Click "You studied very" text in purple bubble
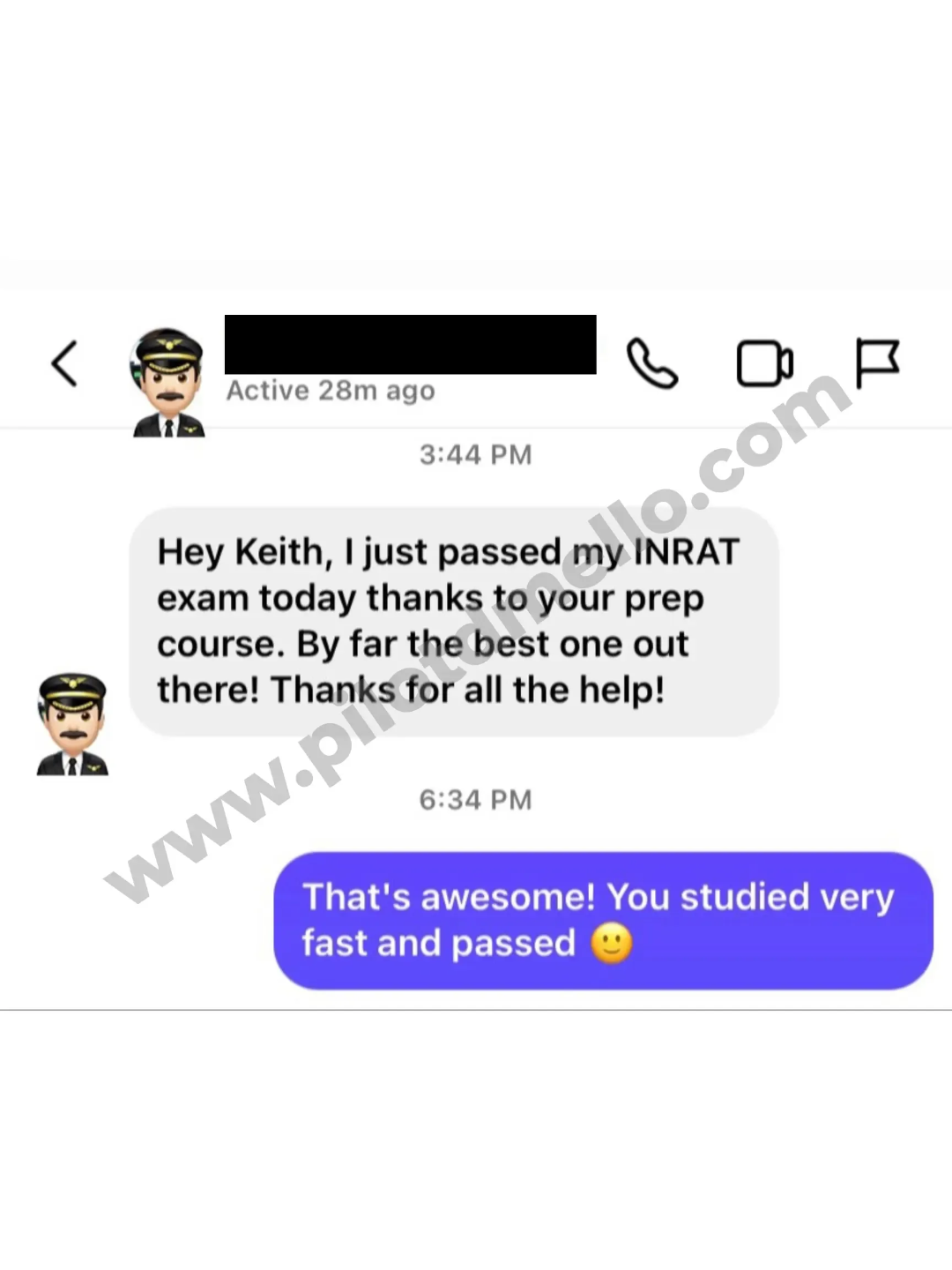This screenshot has height=1270, width=952. [750, 897]
